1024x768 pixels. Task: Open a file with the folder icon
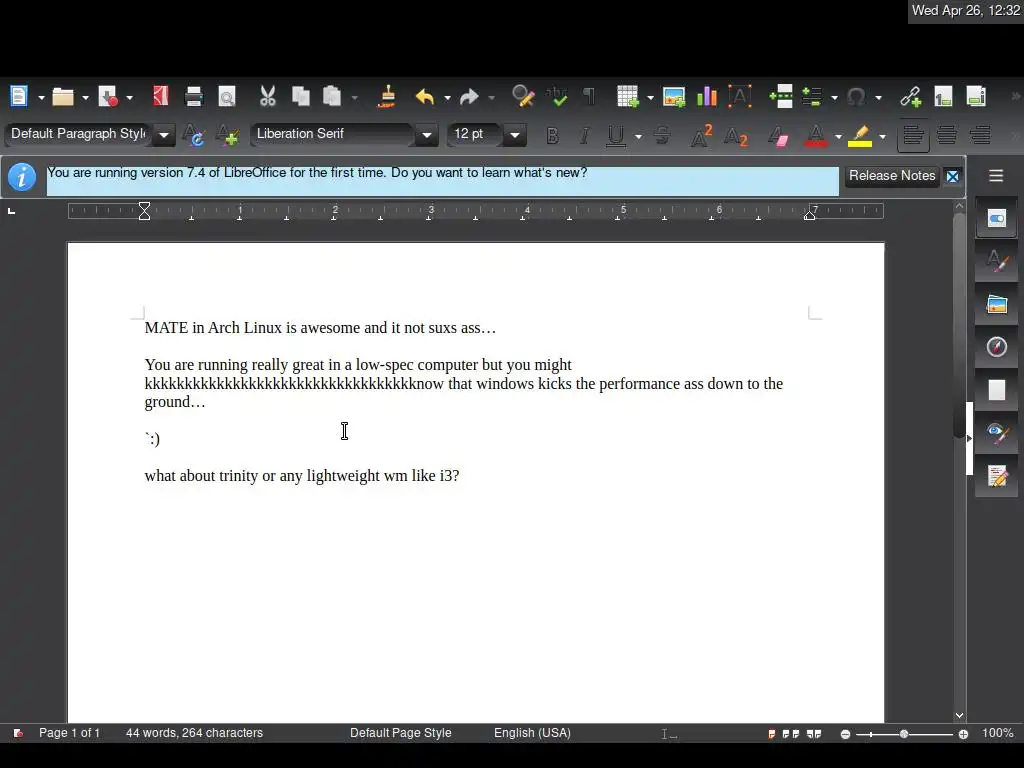tap(63, 97)
